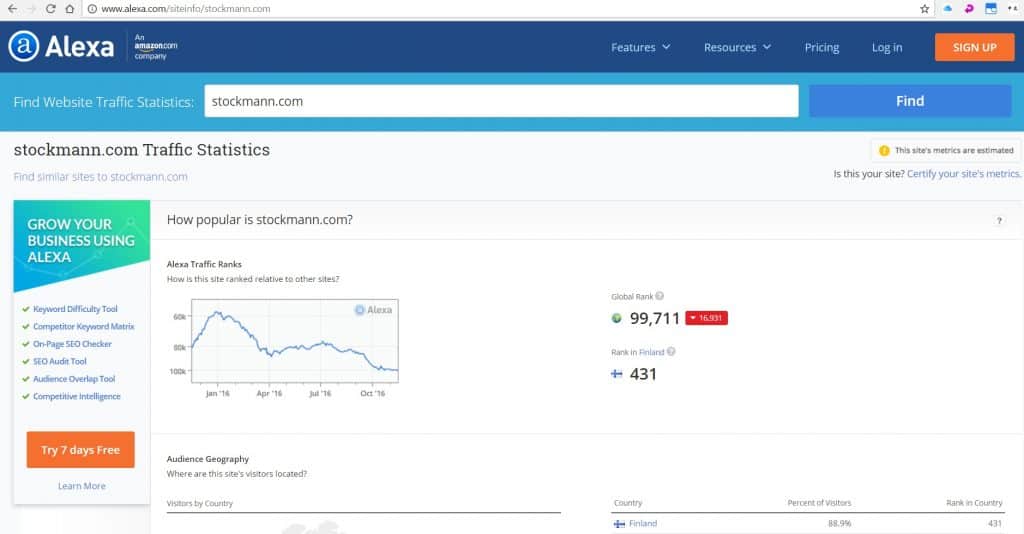The image size is (1024, 534).
Task: Bookmark page with star icon
Action: click(924, 8)
